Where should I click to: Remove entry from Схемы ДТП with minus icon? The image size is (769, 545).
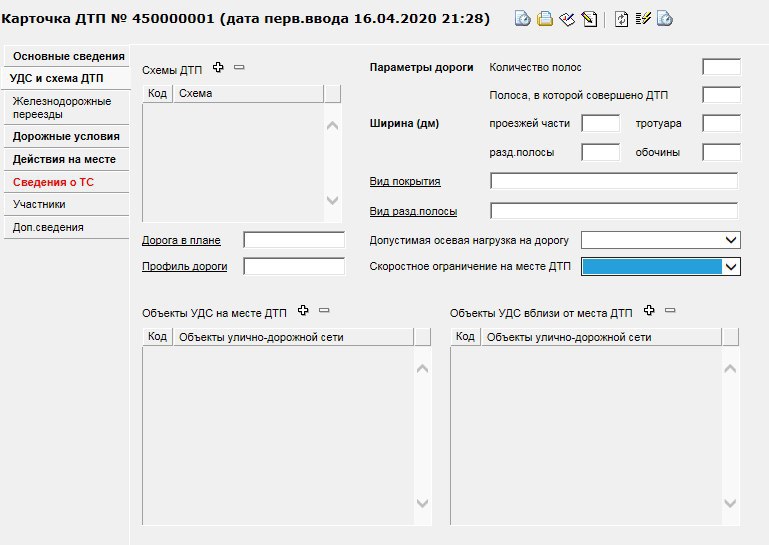239,67
